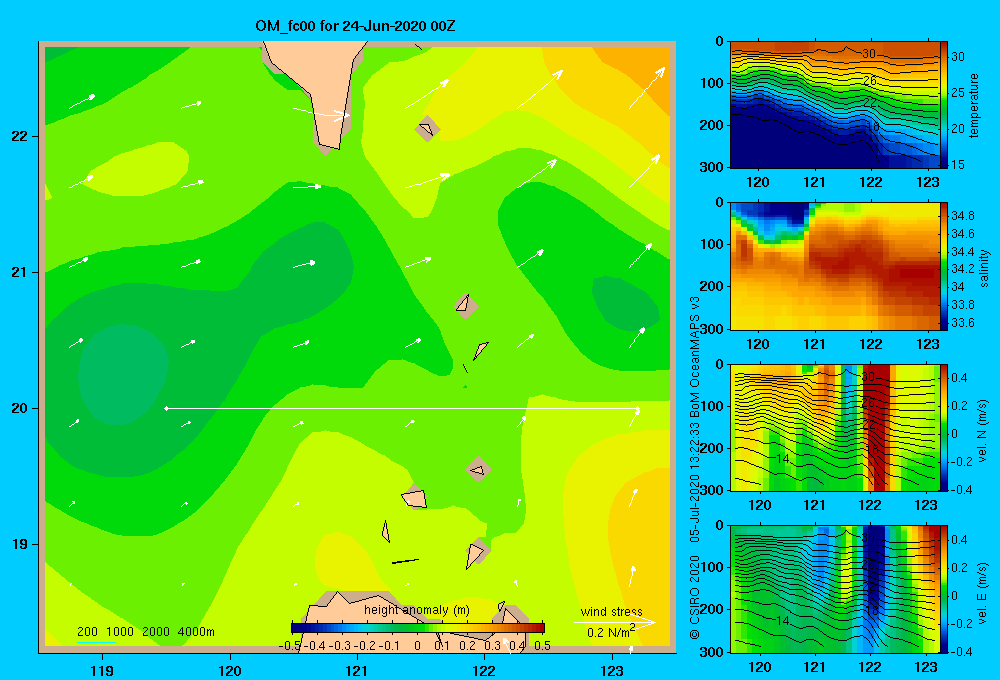
Task: Click the '200 1000 2000 4000m' depth legend
Action: (145, 632)
